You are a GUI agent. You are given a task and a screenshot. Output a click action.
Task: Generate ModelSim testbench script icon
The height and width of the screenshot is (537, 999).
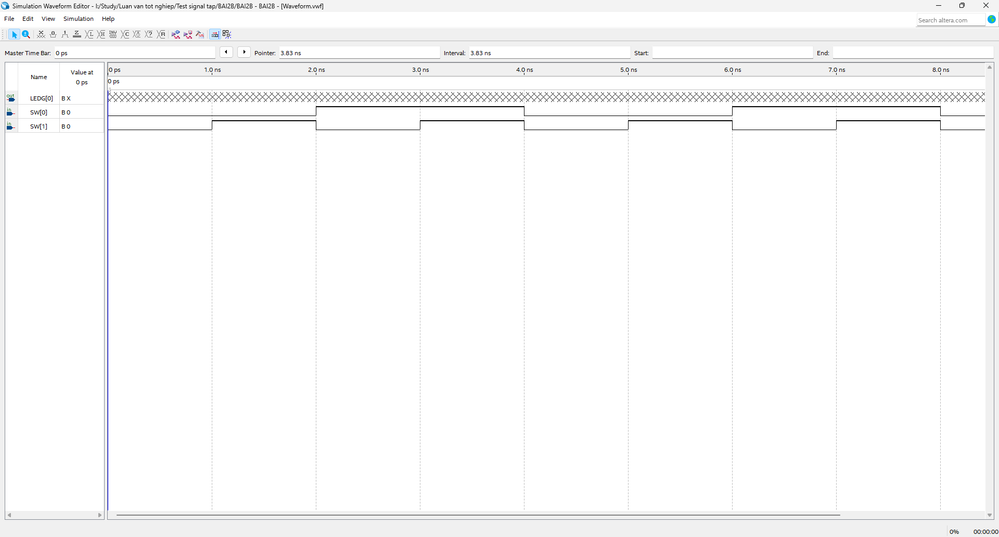pyautogui.click(x=200, y=34)
